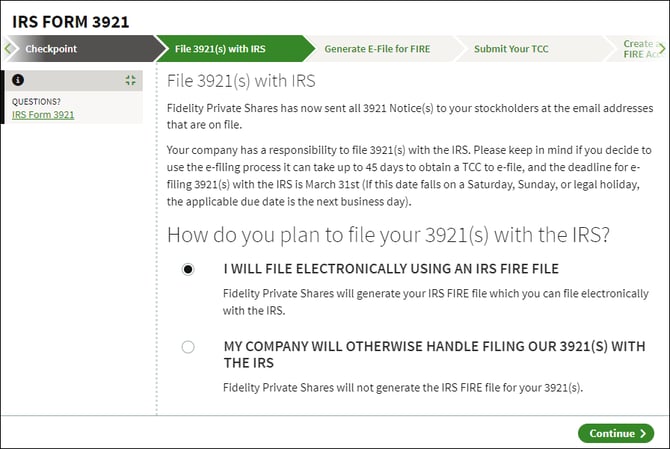
Task: Click the QUESTIONS? heading in sidebar
Action: pos(36,102)
